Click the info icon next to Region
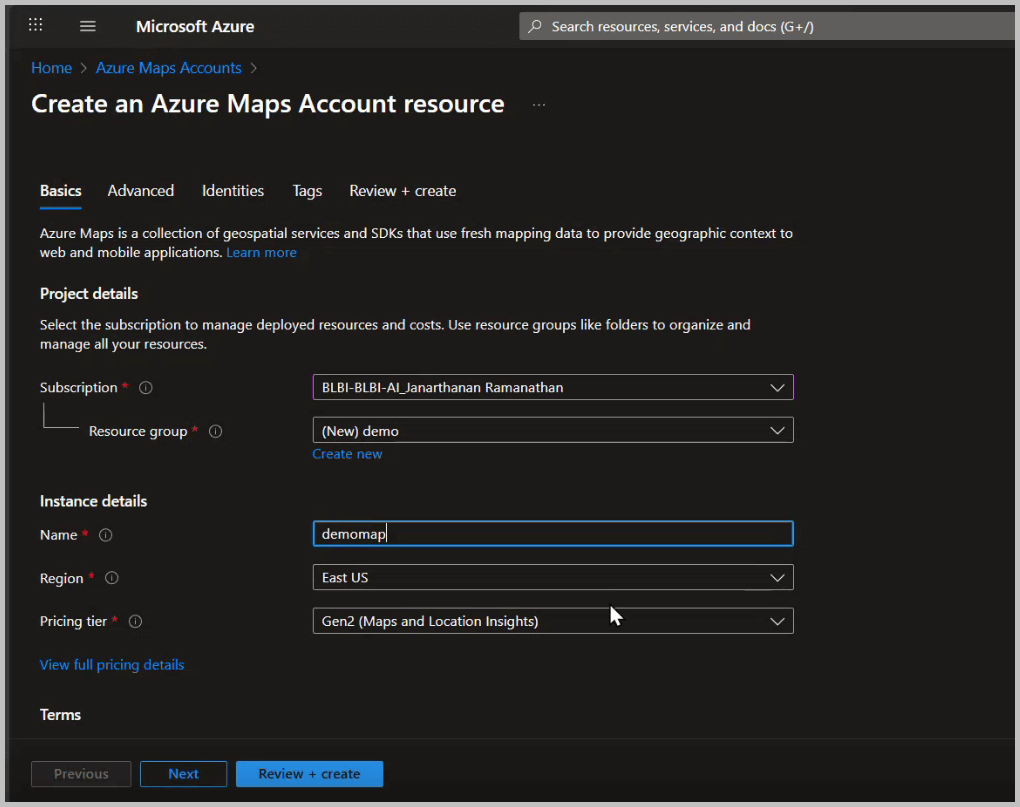This screenshot has height=807, width=1020. point(111,578)
